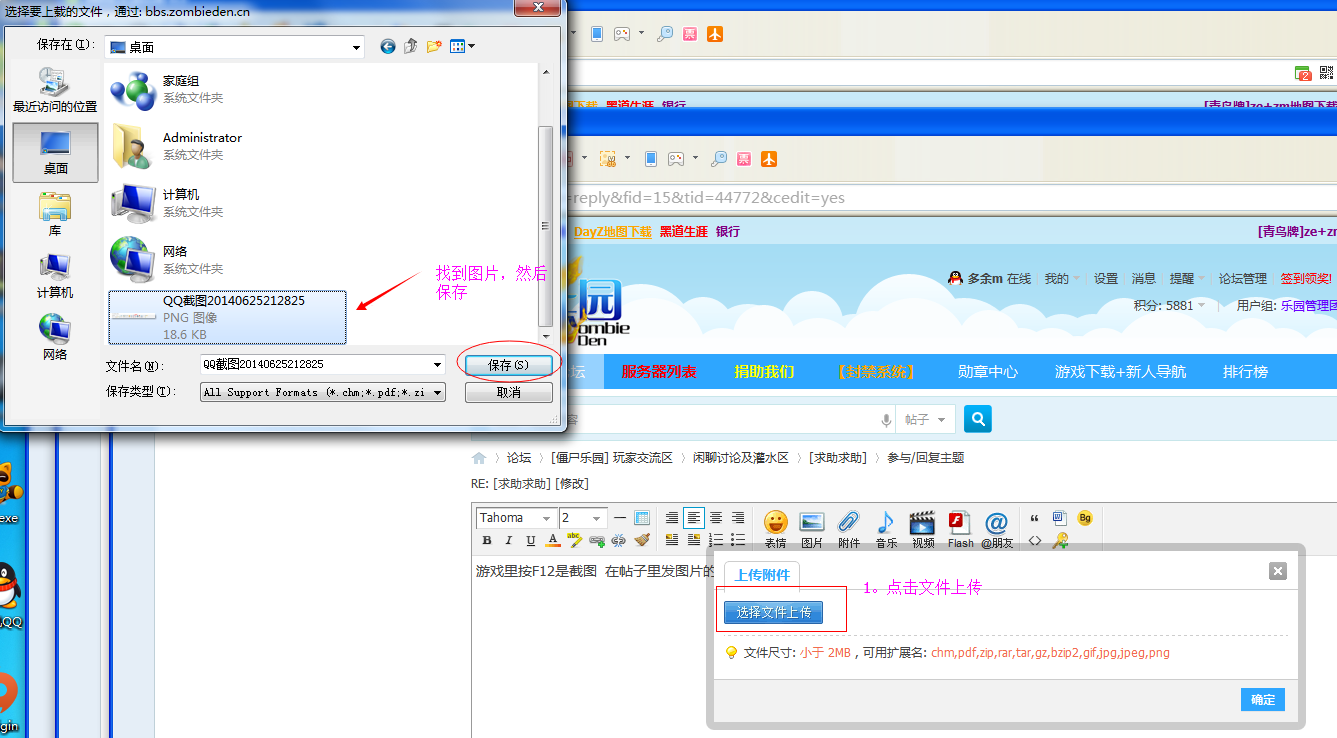Select 库 in the dialog sidebar
This screenshot has height=738, width=1337.
55,214
